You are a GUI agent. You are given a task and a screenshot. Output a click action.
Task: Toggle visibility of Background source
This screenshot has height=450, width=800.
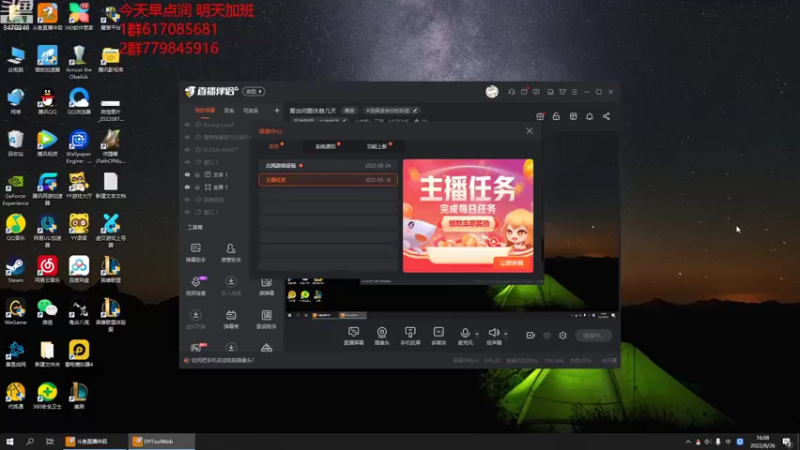187,124
